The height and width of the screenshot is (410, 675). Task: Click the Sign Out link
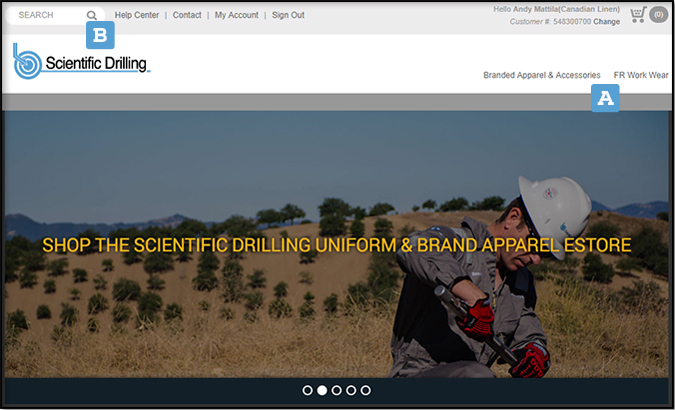click(x=288, y=16)
